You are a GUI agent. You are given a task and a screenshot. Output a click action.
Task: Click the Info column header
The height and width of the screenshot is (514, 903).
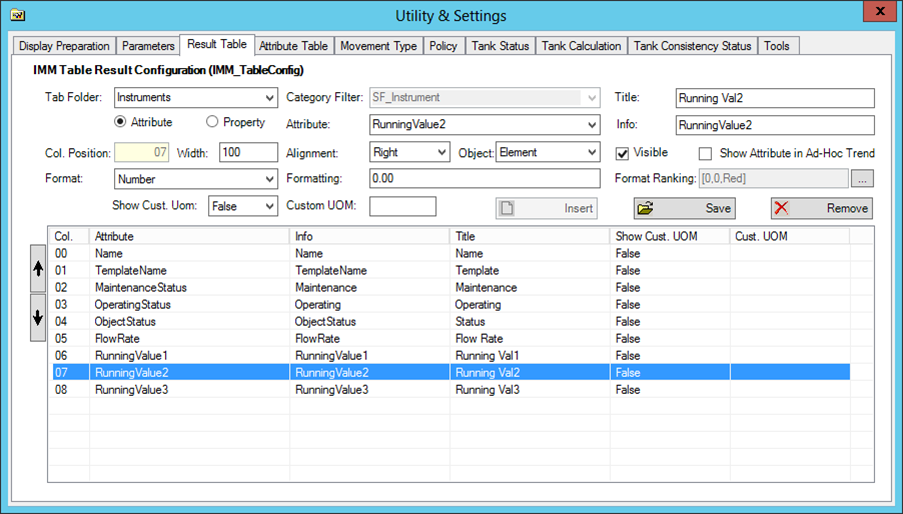(370, 236)
